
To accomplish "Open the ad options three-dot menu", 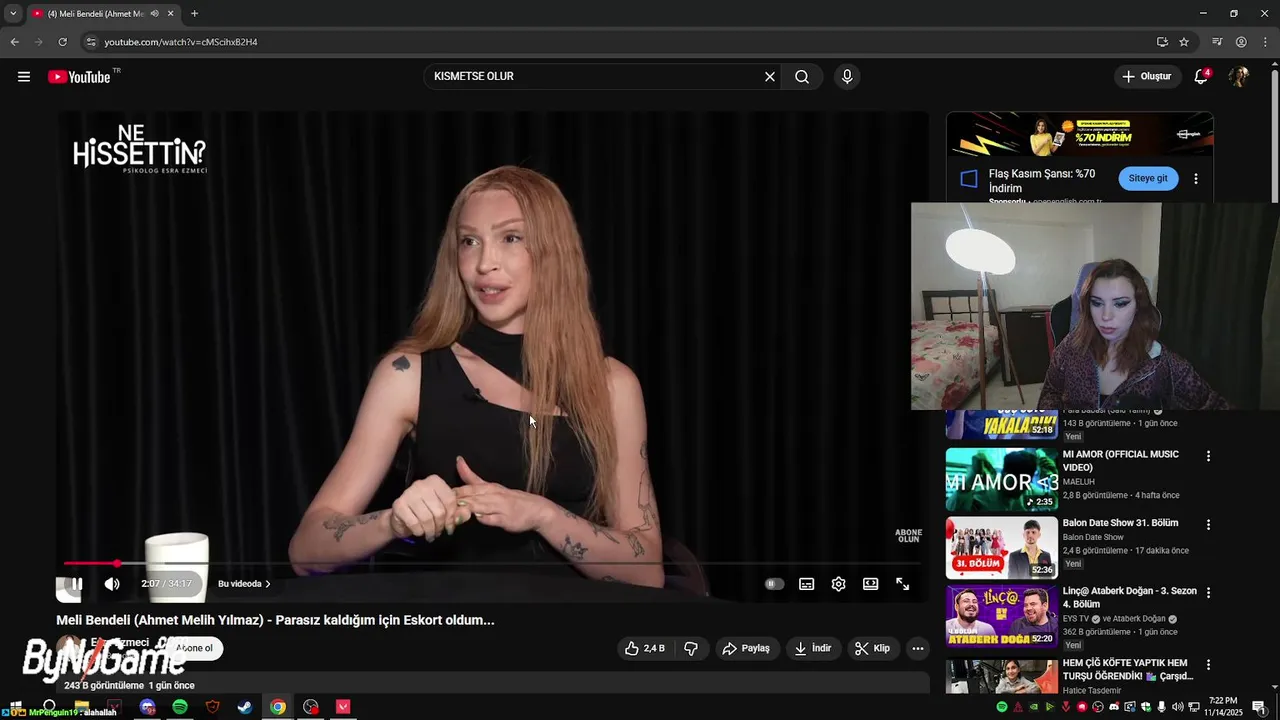I will pyautogui.click(x=1196, y=179).
